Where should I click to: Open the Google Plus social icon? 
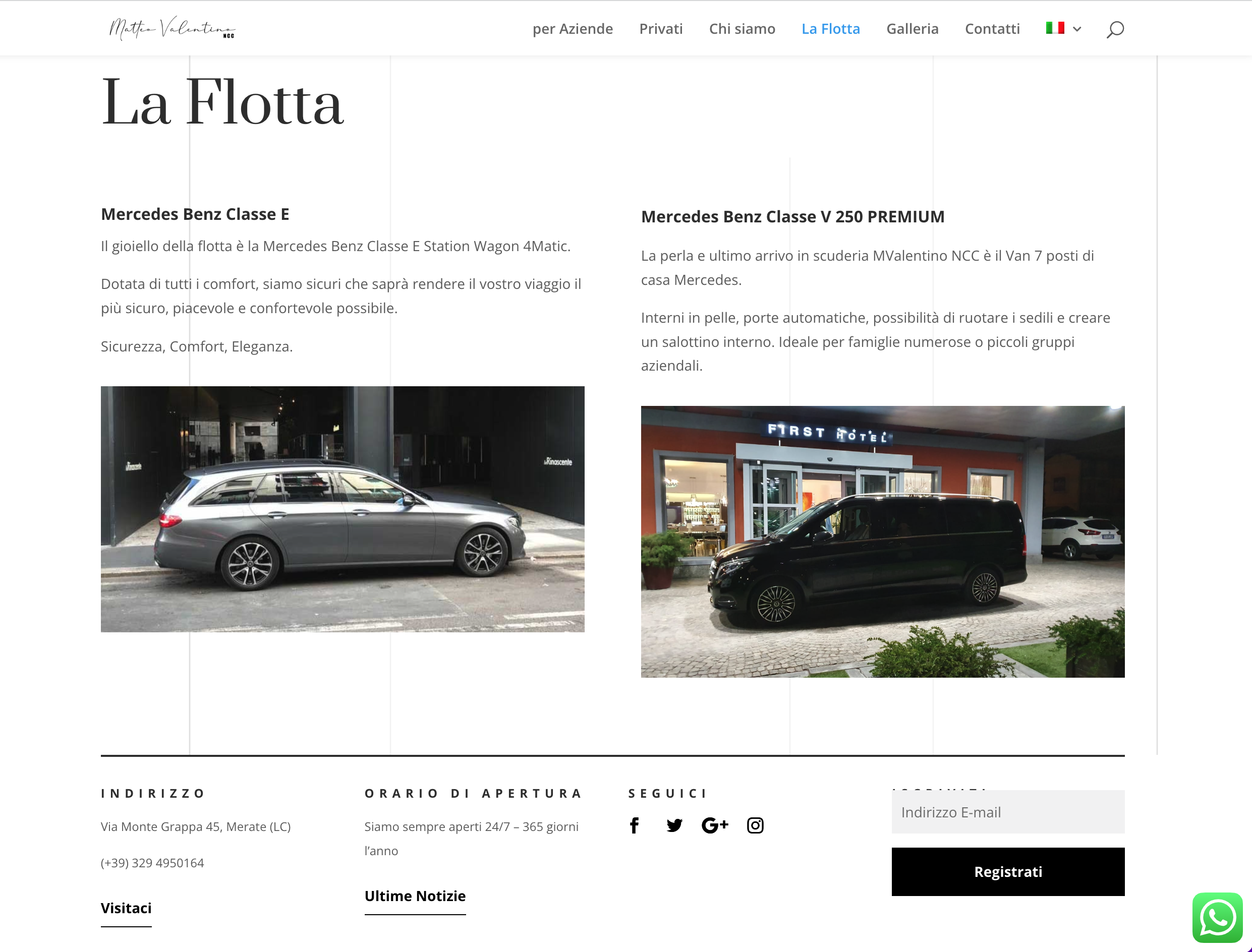coord(714,825)
